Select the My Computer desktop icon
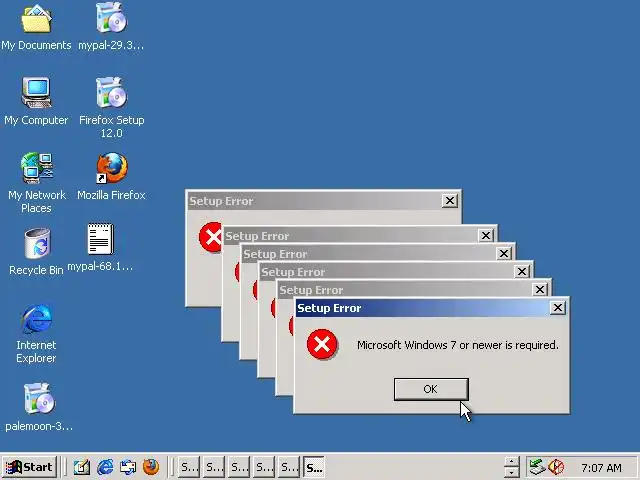The height and width of the screenshot is (480, 640). coord(36,93)
